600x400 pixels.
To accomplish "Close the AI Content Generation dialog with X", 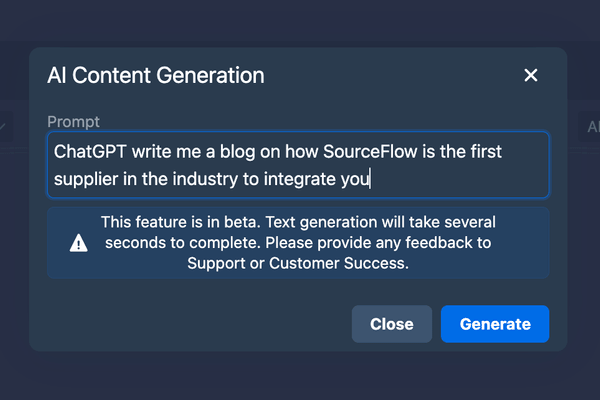I will click(x=531, y=75).
